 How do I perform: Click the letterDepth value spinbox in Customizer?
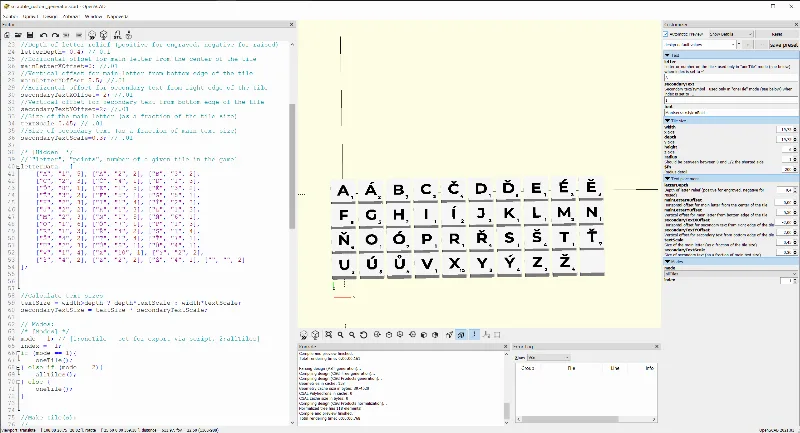(x=787, y=190)
